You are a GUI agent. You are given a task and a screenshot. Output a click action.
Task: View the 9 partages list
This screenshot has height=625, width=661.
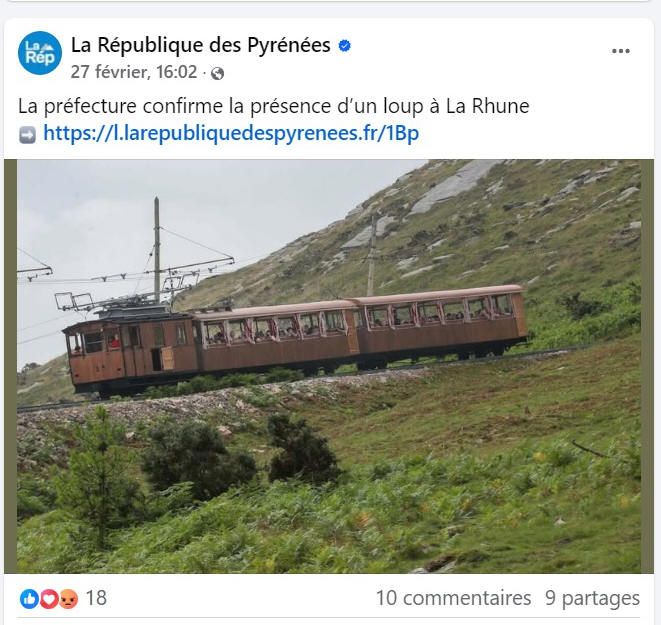click(x=592, y=598)
